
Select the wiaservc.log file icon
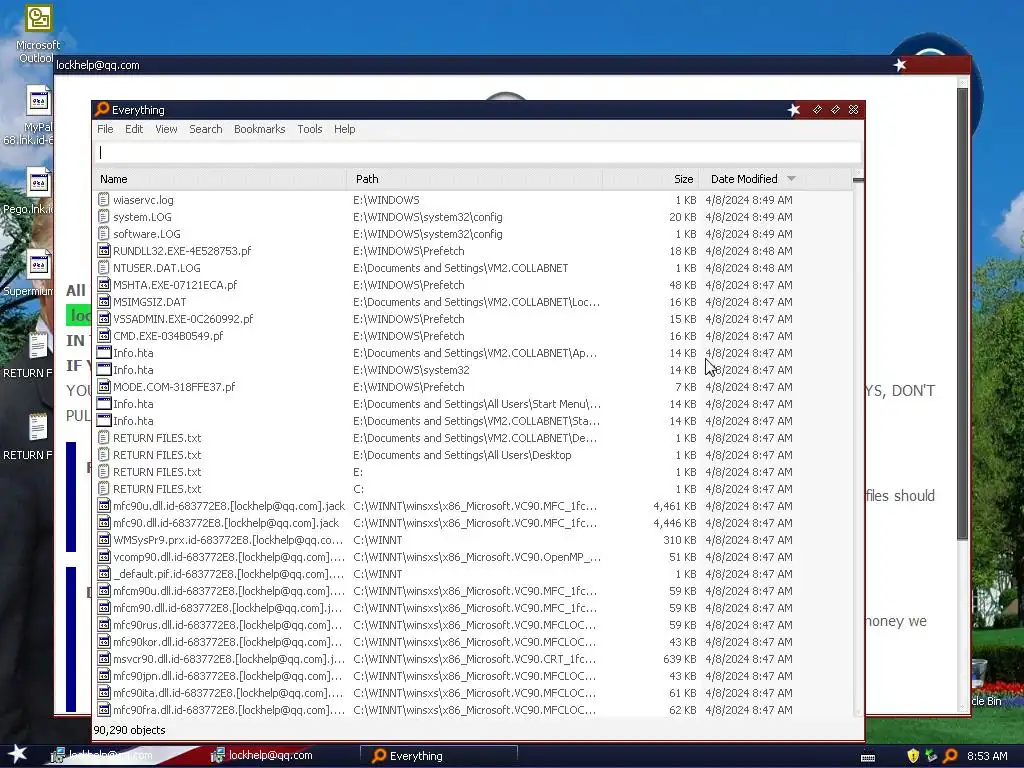point(103,200)
